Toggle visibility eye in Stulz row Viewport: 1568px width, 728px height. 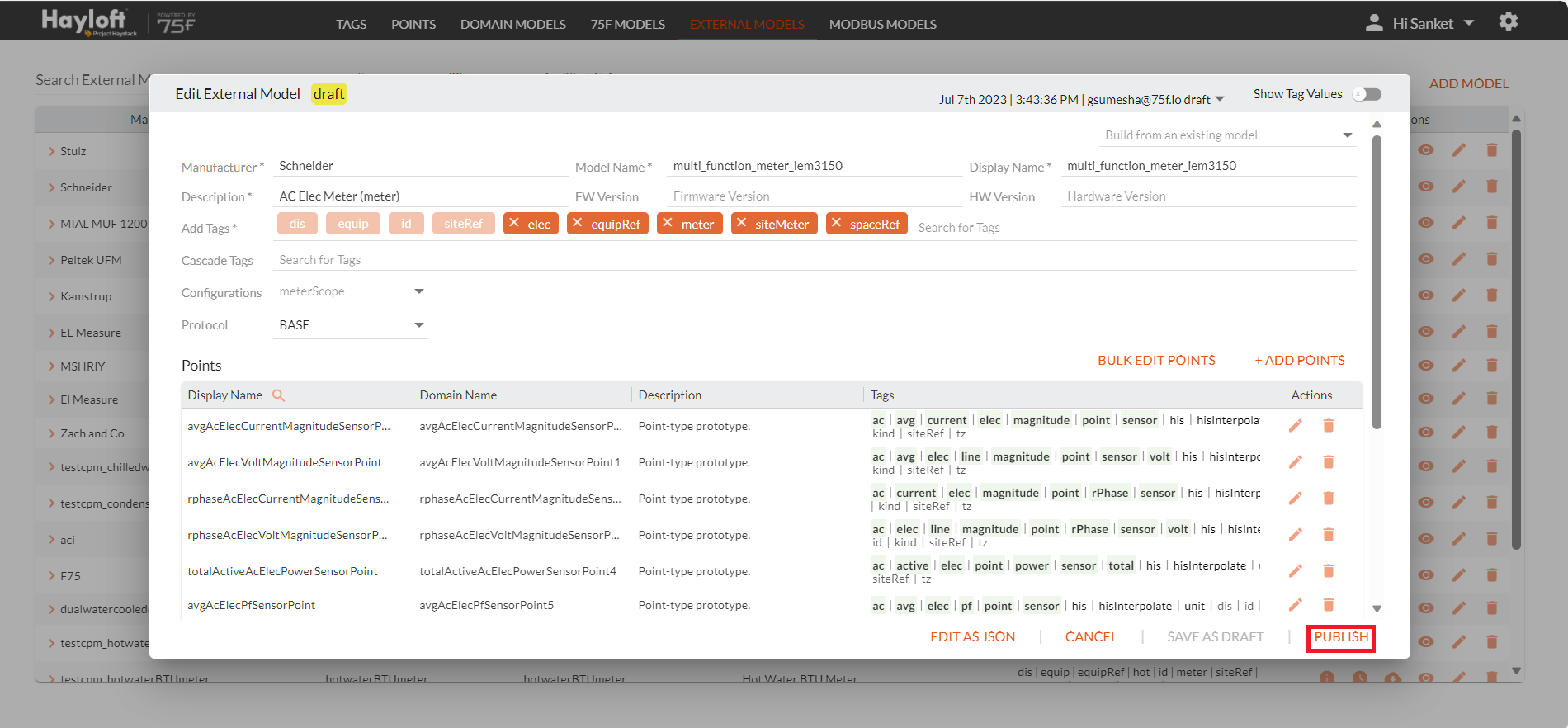pos(1426,150)
